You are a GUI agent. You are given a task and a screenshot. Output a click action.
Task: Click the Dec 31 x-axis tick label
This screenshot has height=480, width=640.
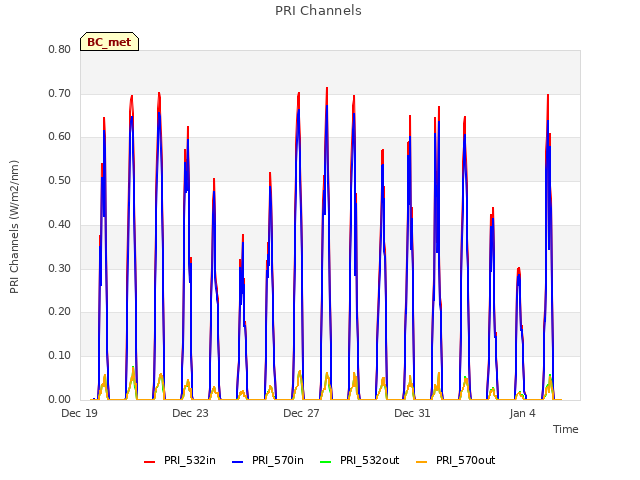pyautogui.click(x=412, y=413)
